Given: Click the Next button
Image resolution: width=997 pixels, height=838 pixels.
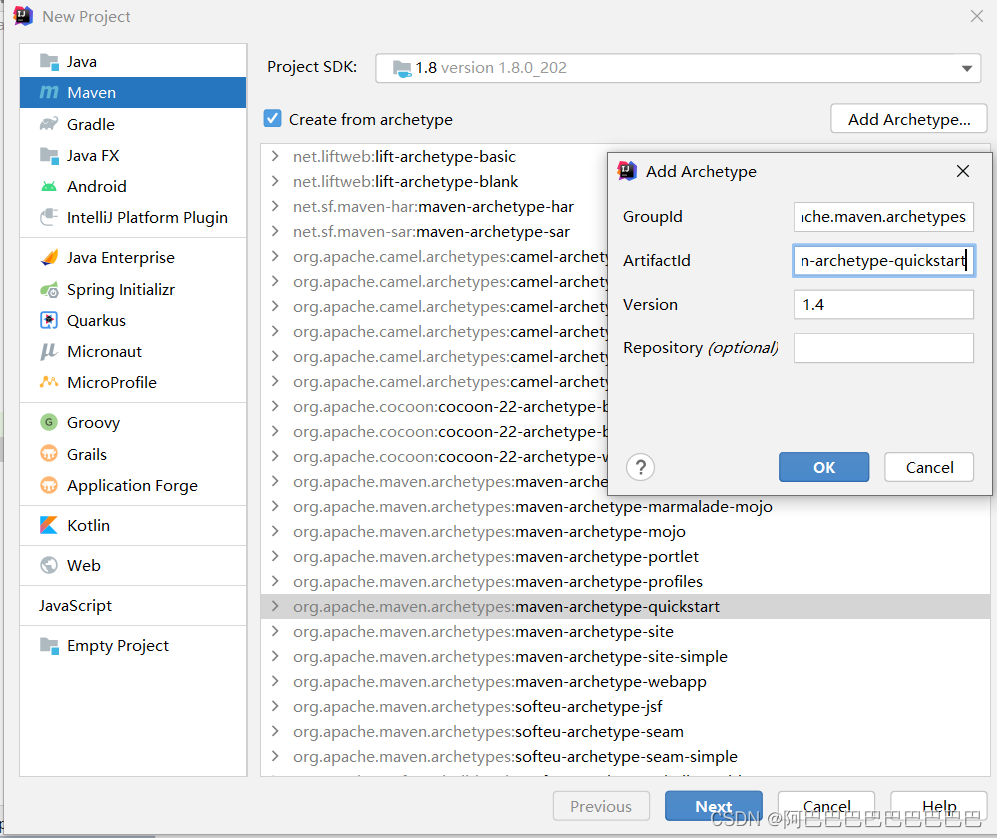Looking at the screenshot, I should pyautogui.click(x=713, y=806).
